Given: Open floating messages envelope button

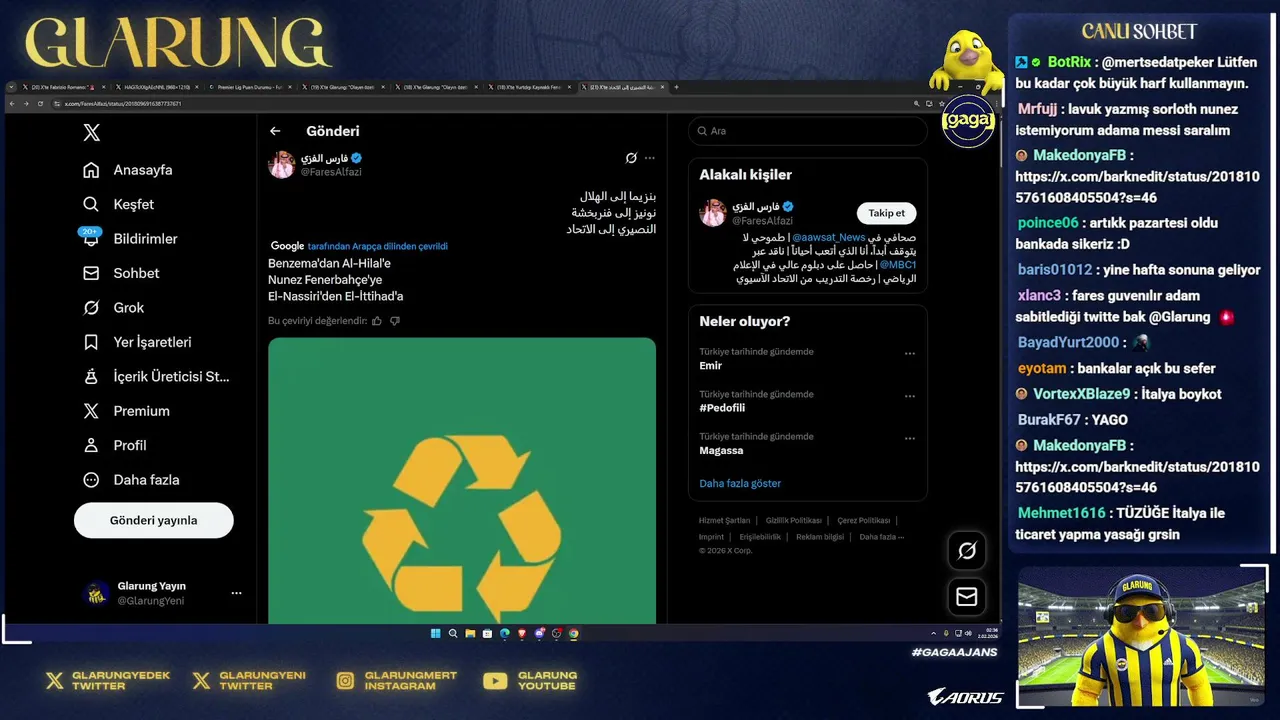Looking at the screenshot, I should 967,597.
